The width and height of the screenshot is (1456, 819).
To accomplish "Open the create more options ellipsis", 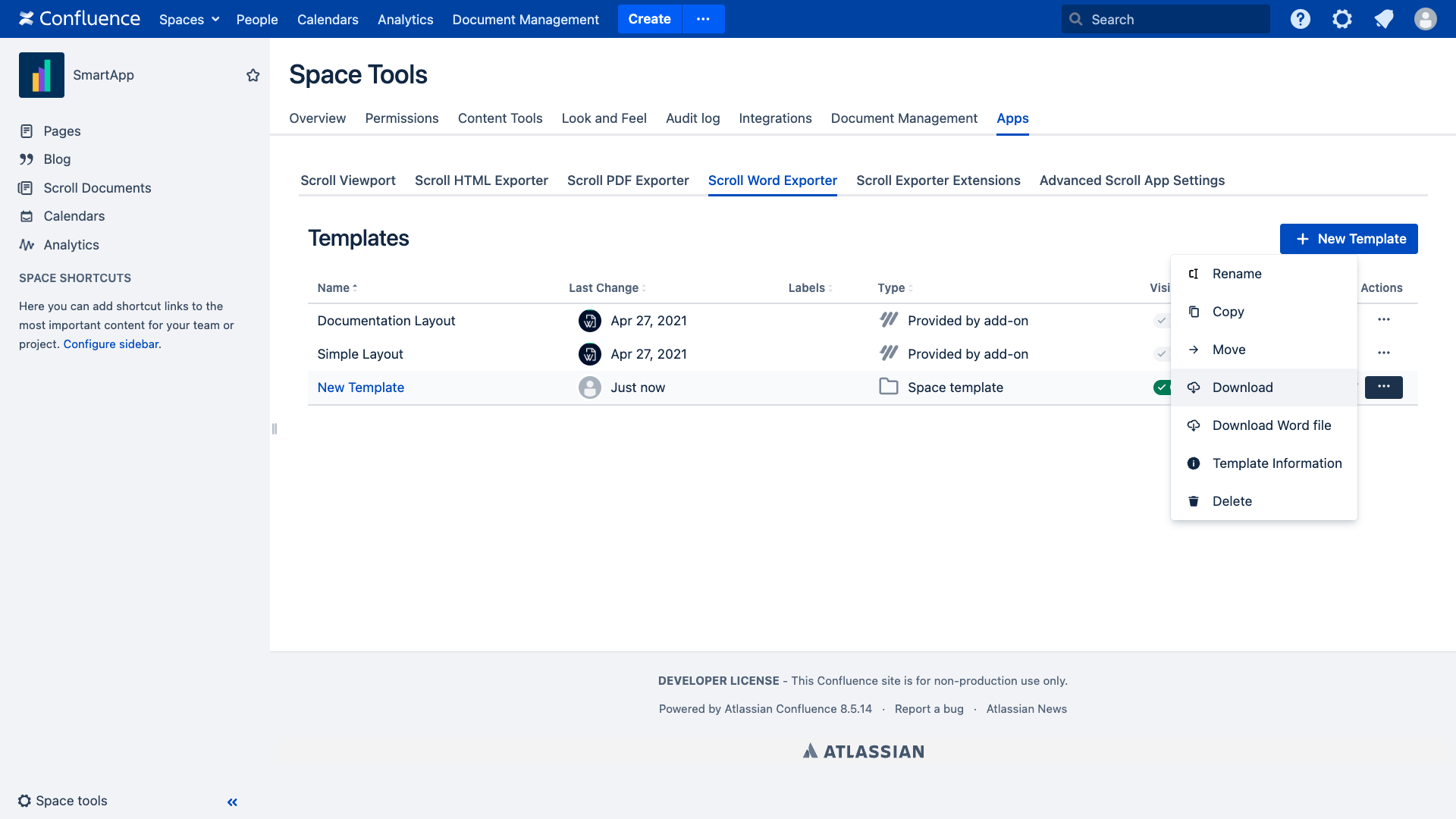I will pyautogui.click(x=703, y=19).
